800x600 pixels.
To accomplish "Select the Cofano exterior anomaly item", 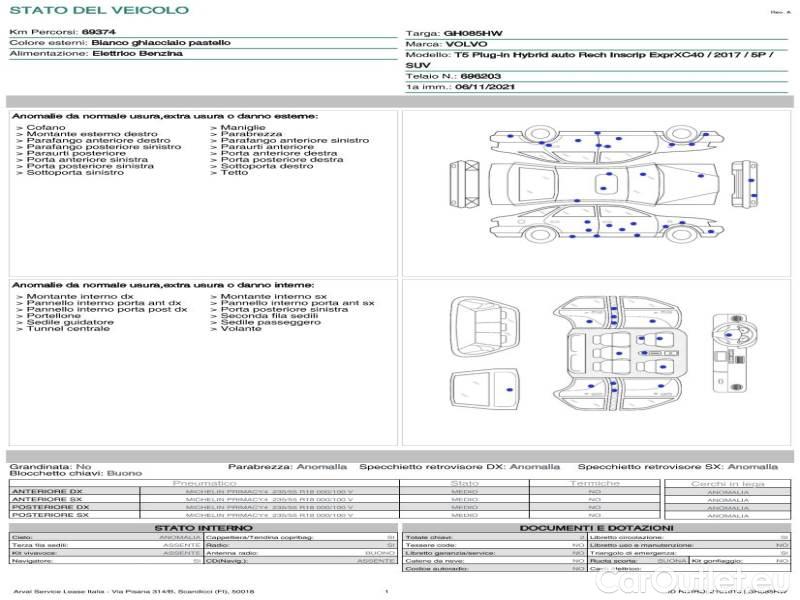I will coord(46,128).
